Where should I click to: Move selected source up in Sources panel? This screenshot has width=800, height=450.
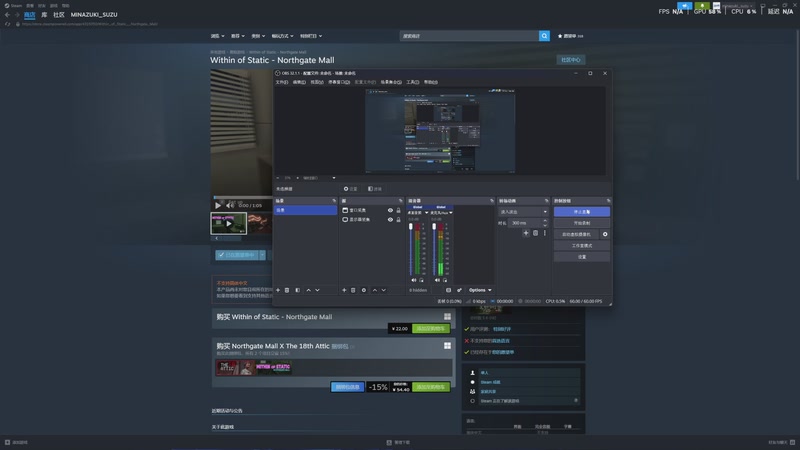click(x=374, y=290)
